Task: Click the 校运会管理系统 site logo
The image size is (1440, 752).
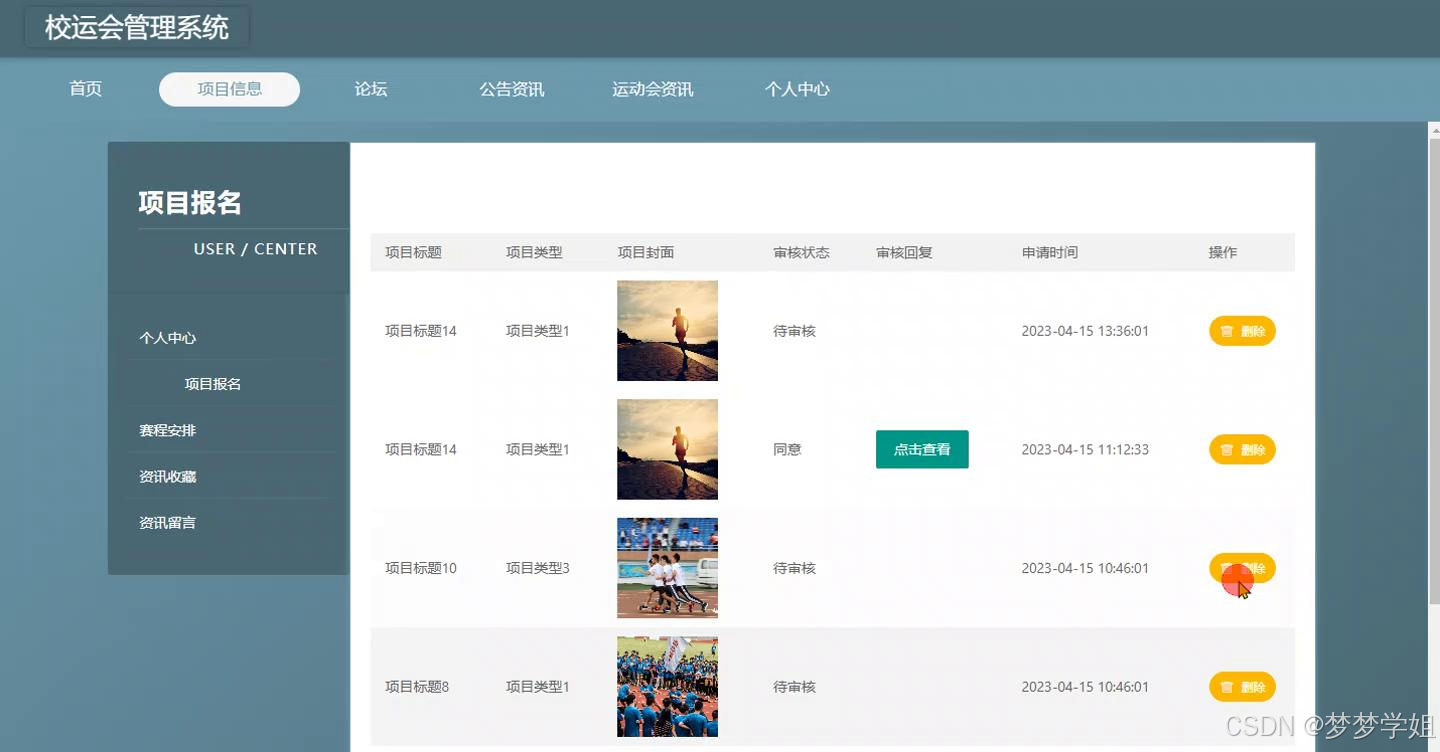Action: pyautogui.click(x=134, y=28)
